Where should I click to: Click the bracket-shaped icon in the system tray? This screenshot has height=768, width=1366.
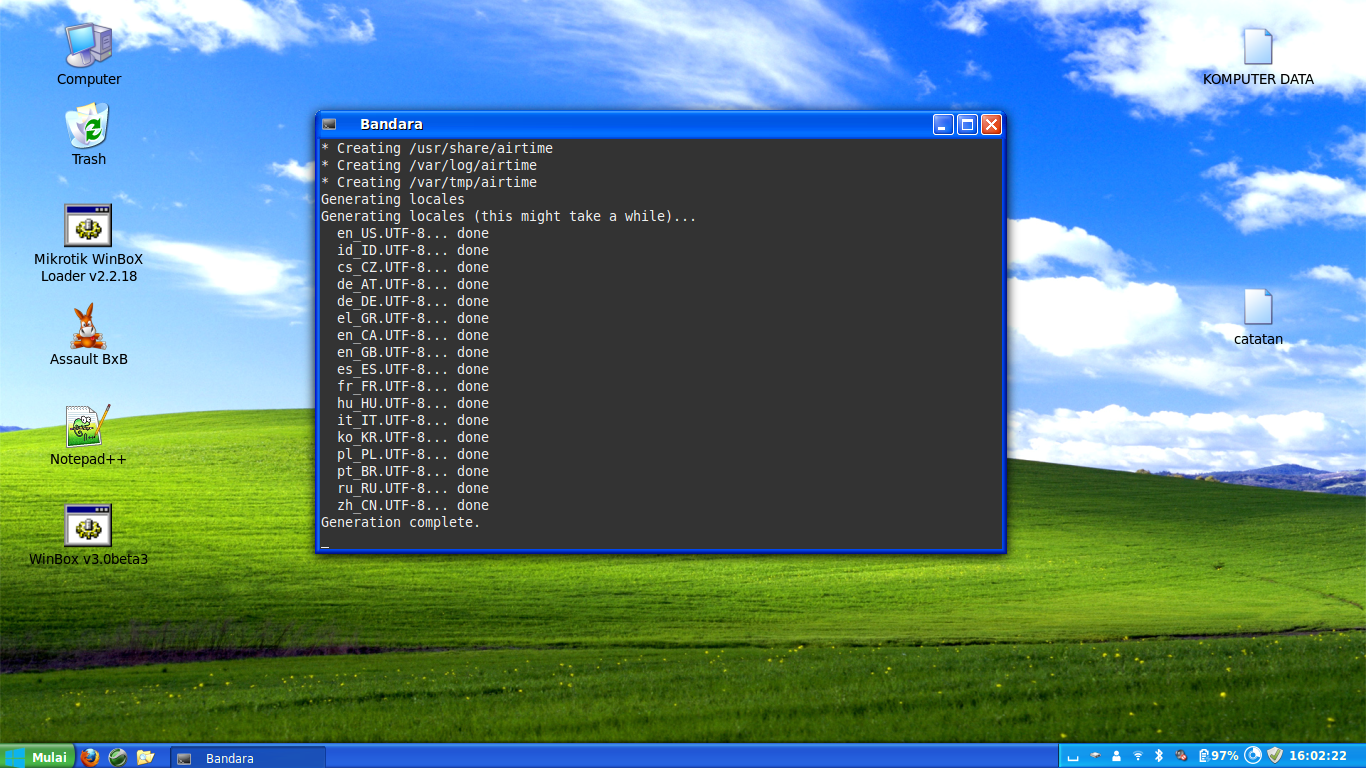coord(1073,757)
